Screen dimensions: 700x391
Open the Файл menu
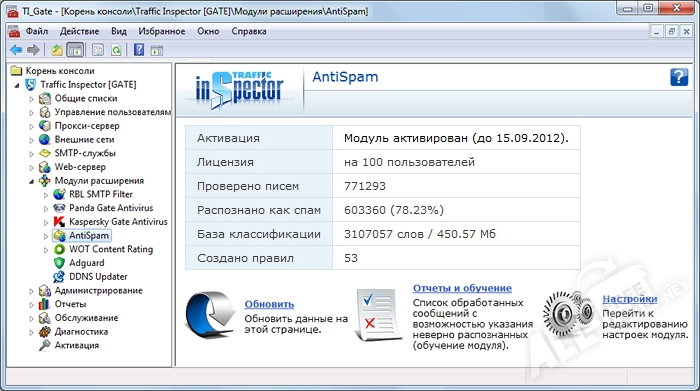click(x=37, y=31)
